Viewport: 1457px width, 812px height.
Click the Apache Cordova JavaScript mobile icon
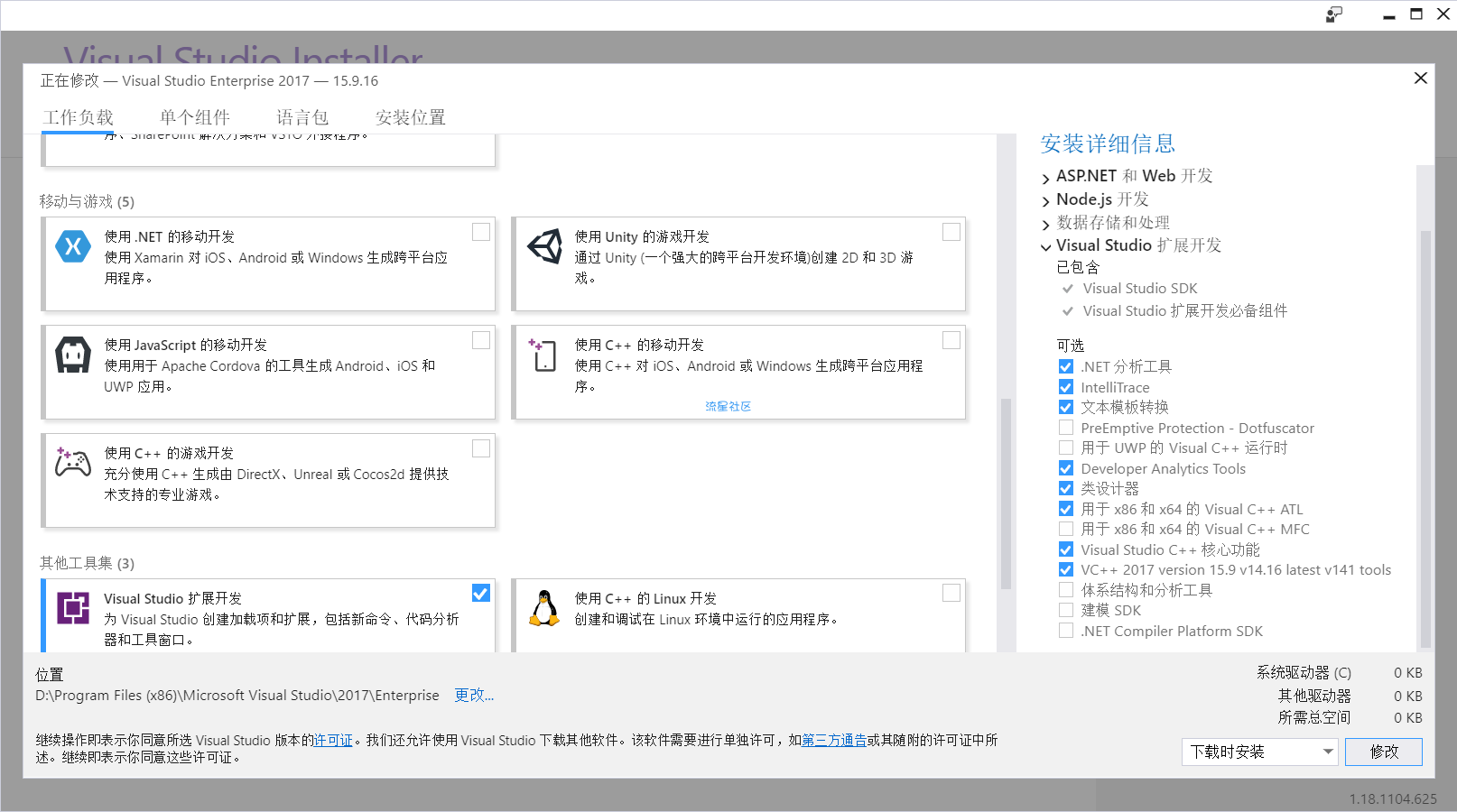coord(73,355)
